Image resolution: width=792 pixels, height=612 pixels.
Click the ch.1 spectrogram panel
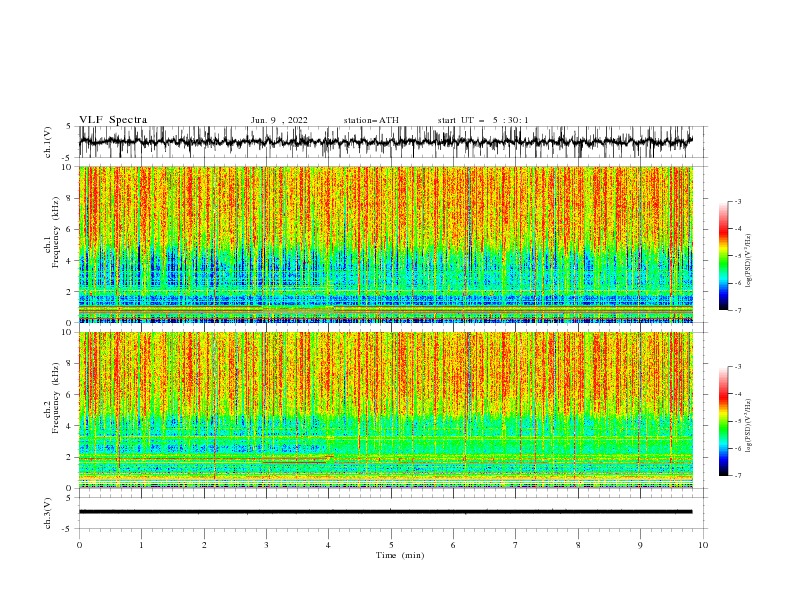[386, 244]
